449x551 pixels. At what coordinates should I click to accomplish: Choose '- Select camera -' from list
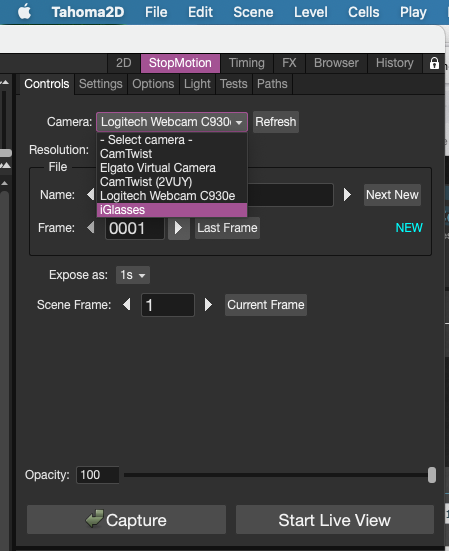pos(172,140)
